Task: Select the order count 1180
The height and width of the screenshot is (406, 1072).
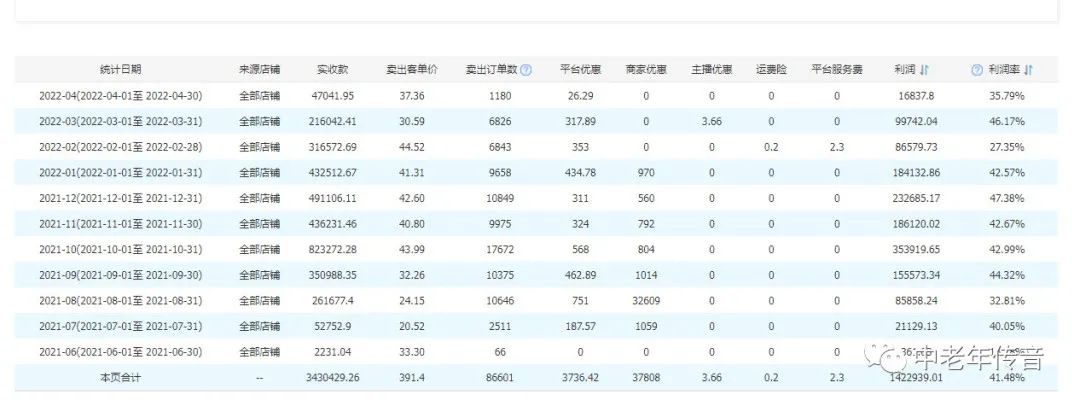Action: pyautogui.click(x=499, y=96)
